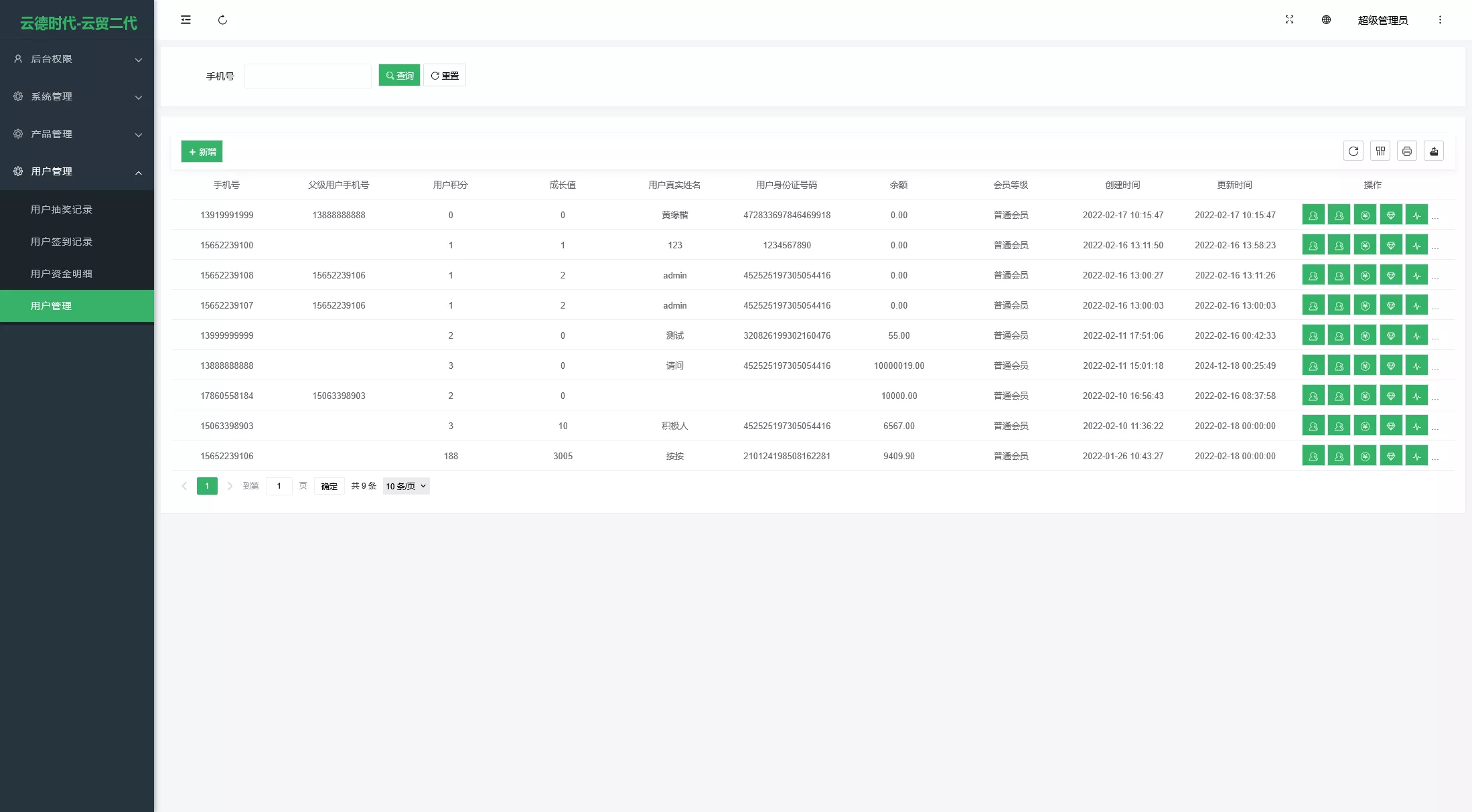Open the table print function

pyautogui.click(x=1407, y=151)
